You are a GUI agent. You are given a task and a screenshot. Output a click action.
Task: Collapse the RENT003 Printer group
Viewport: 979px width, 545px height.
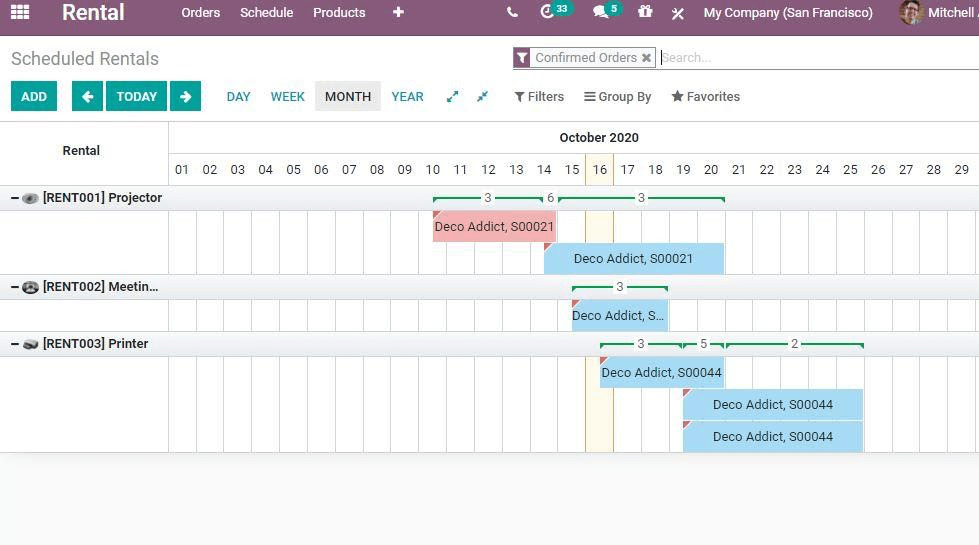[x=15, y=344]
